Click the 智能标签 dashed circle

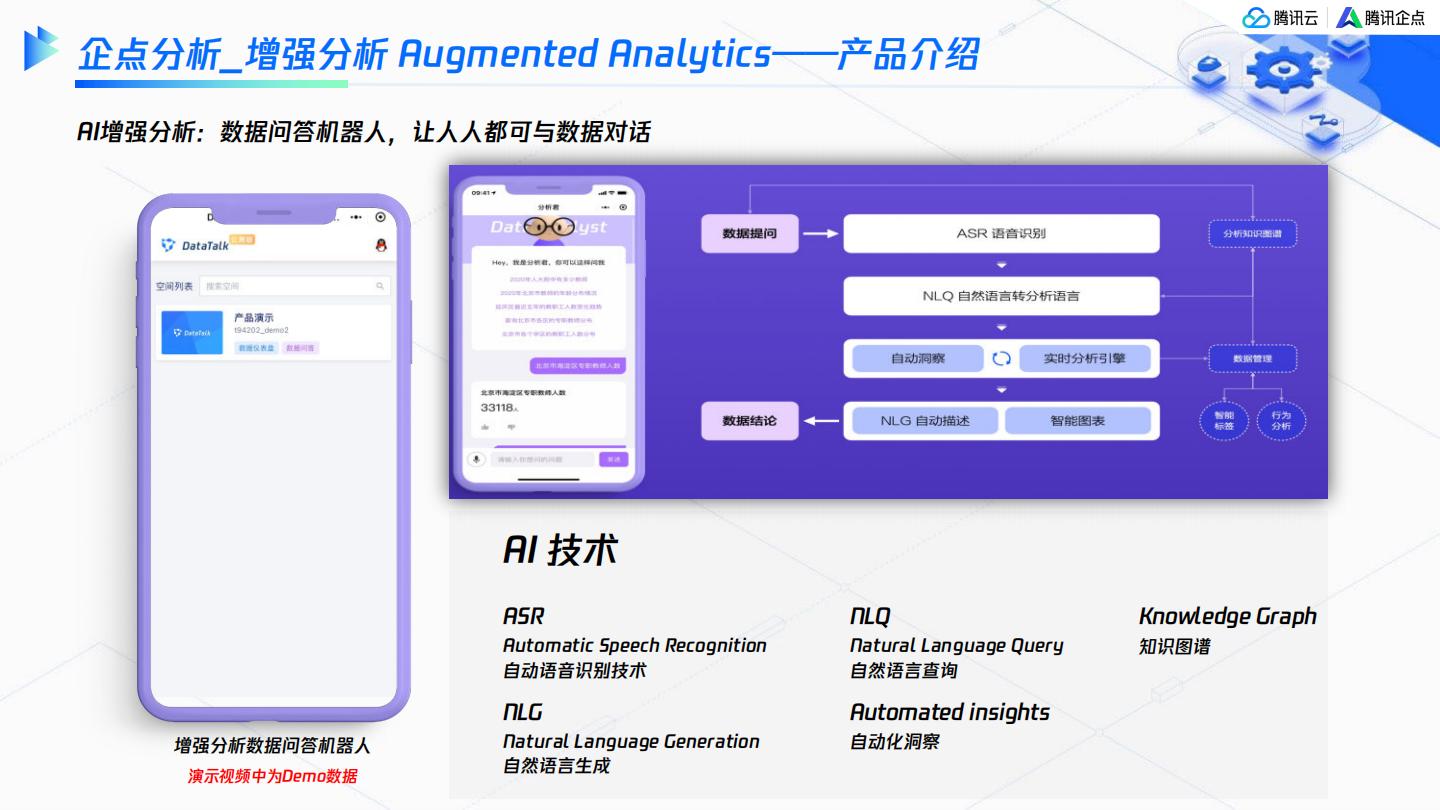click(1224, 420)
